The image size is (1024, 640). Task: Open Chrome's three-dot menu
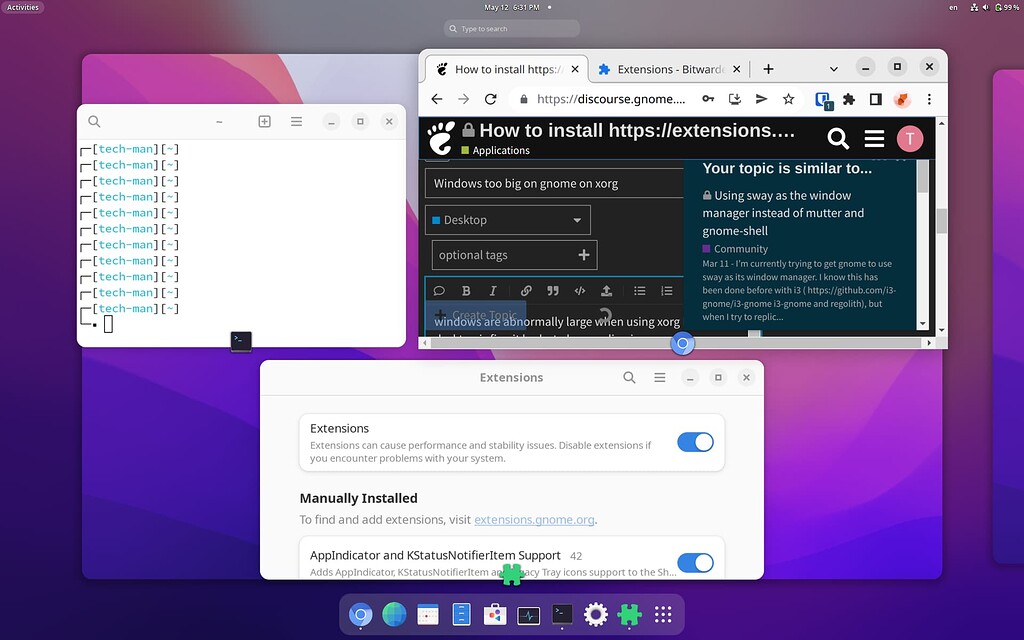coord(929,99)
